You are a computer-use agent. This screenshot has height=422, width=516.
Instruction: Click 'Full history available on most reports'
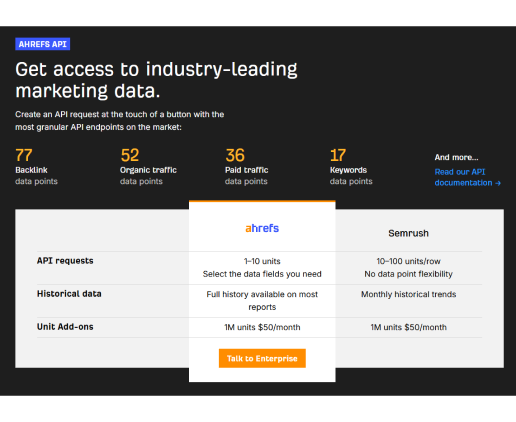pos(262,301)
